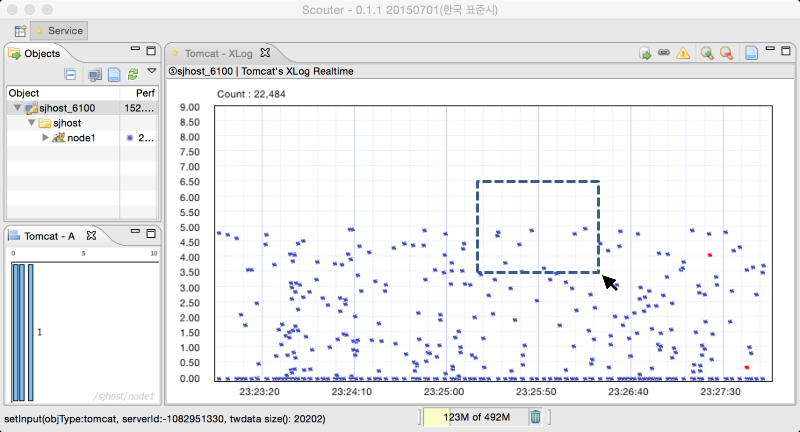
Task: Open the Objects view menu triangle
Action: point(152,71)
